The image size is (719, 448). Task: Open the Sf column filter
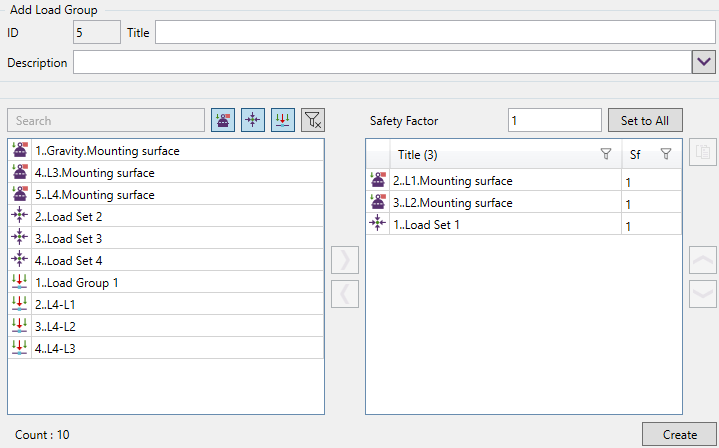(x=666, y=155)
